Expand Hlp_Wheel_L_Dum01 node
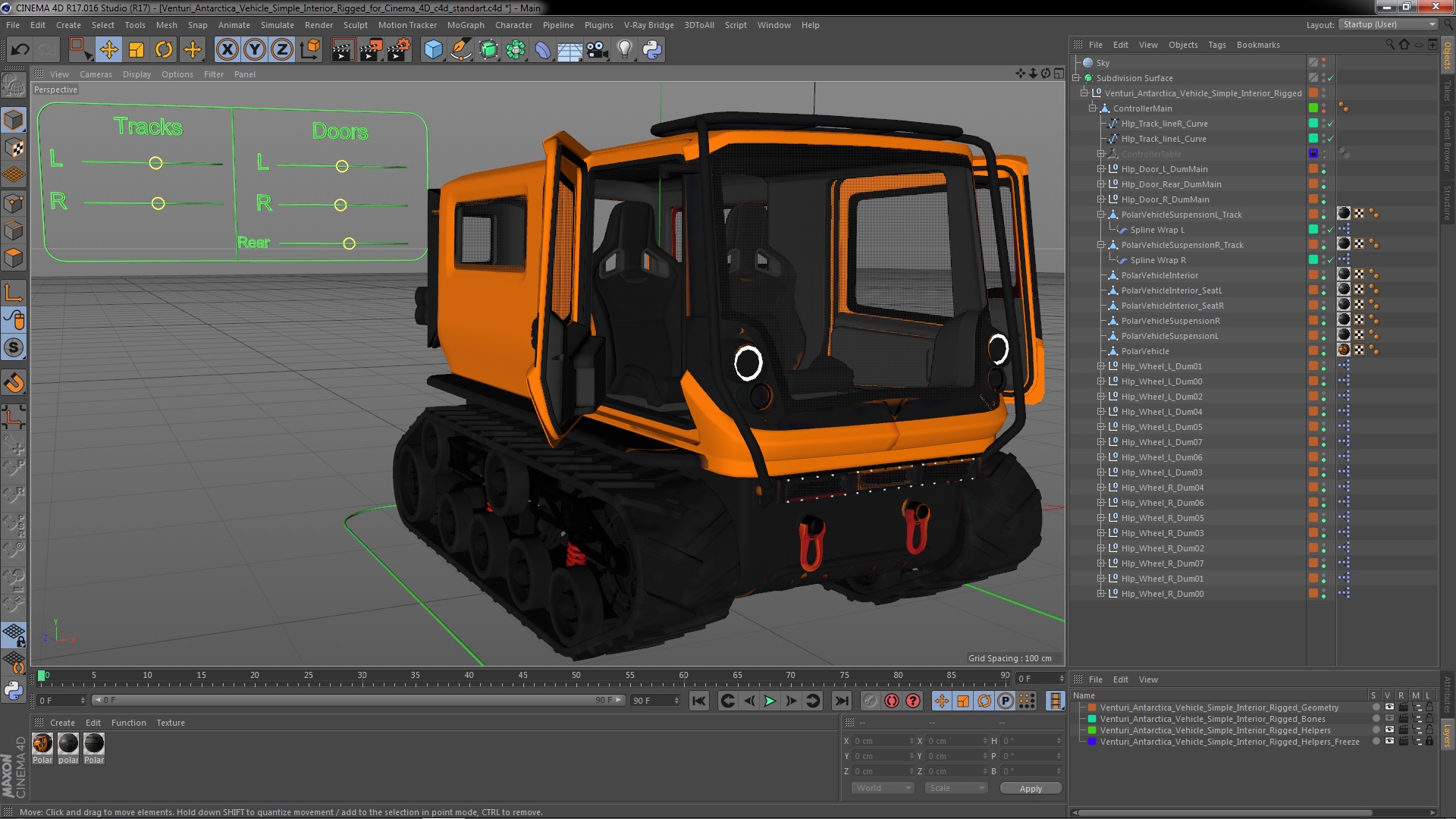1456x819 pixels. pyautogui.click(x=1101, y=366)
